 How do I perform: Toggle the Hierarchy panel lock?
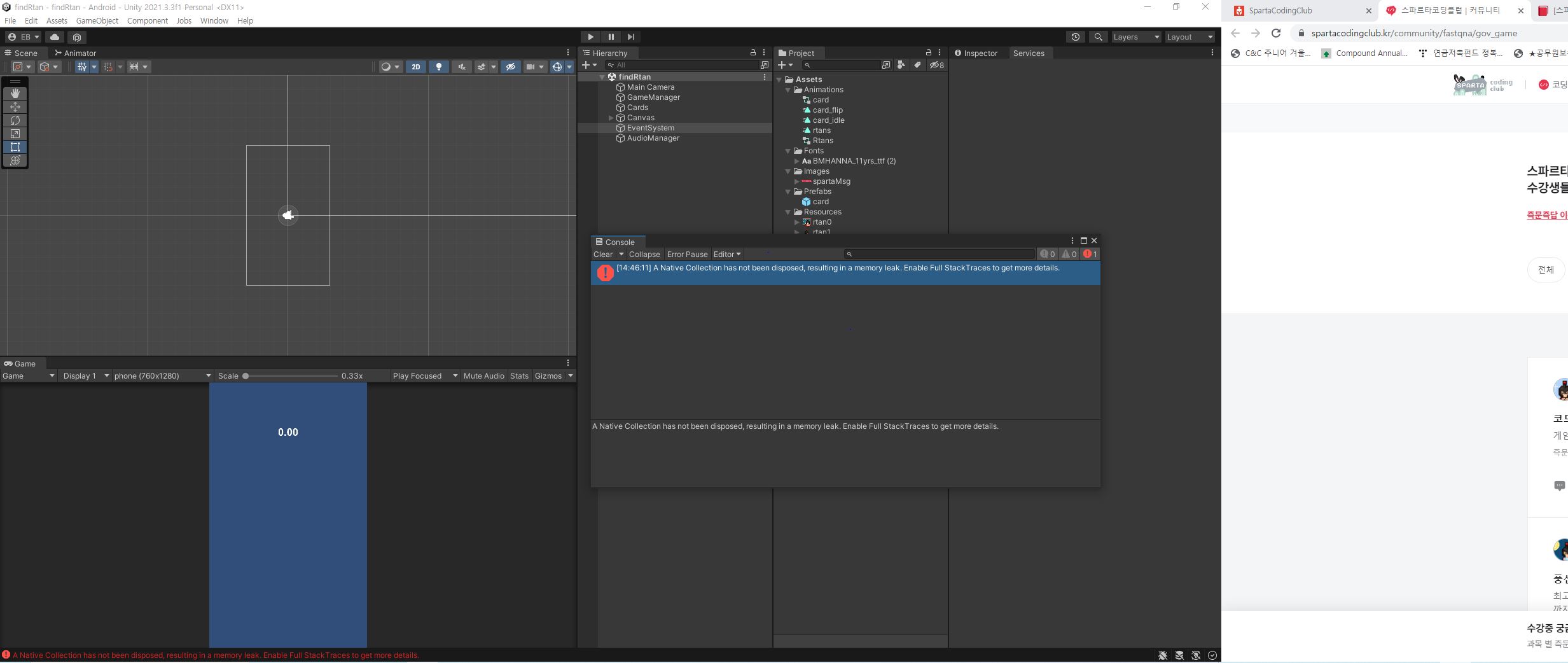coord(753,53)
